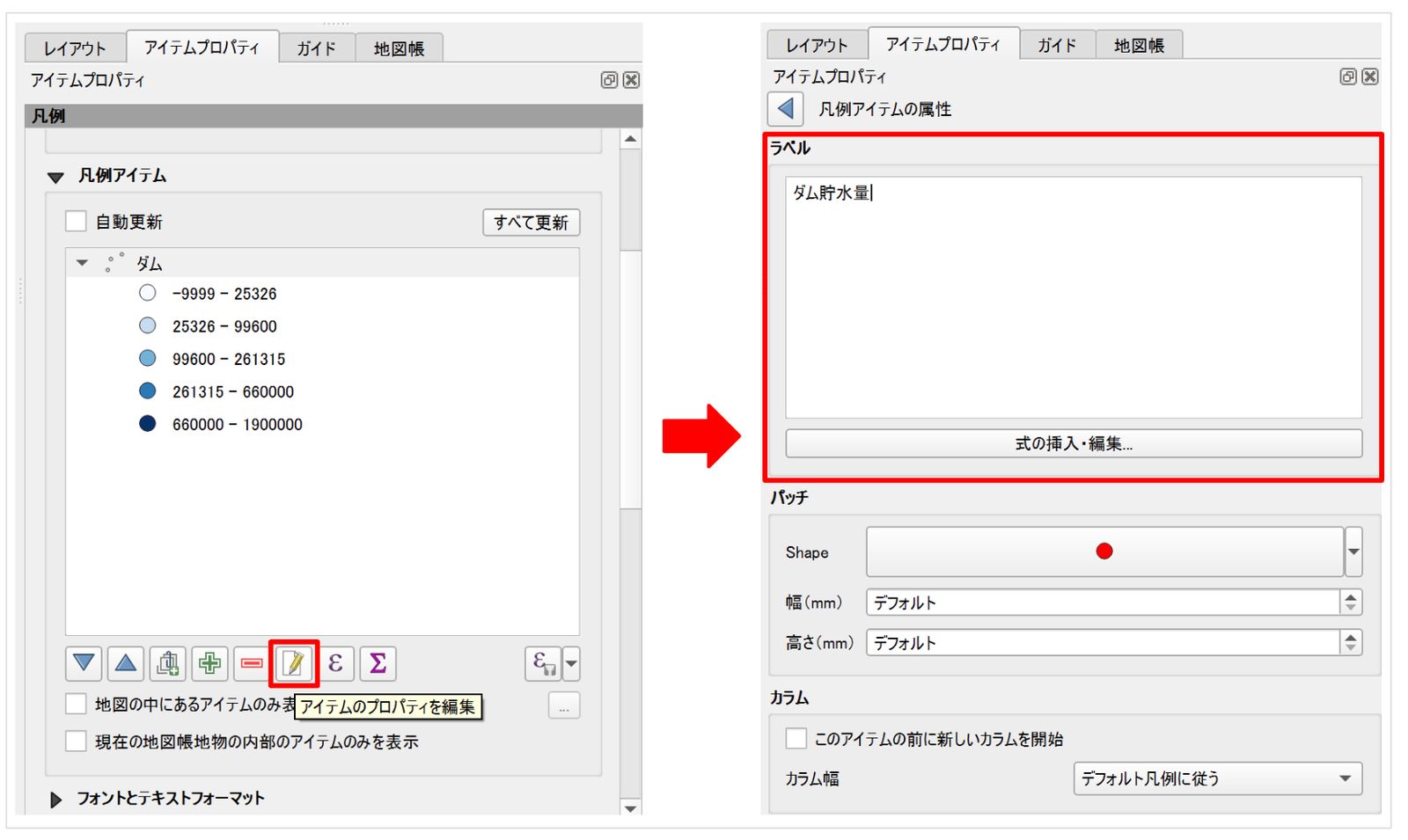This screenshot has width=1408, height=840.
Task: Open 地図帳 tab in left panel
Action: tap(399, 48)
